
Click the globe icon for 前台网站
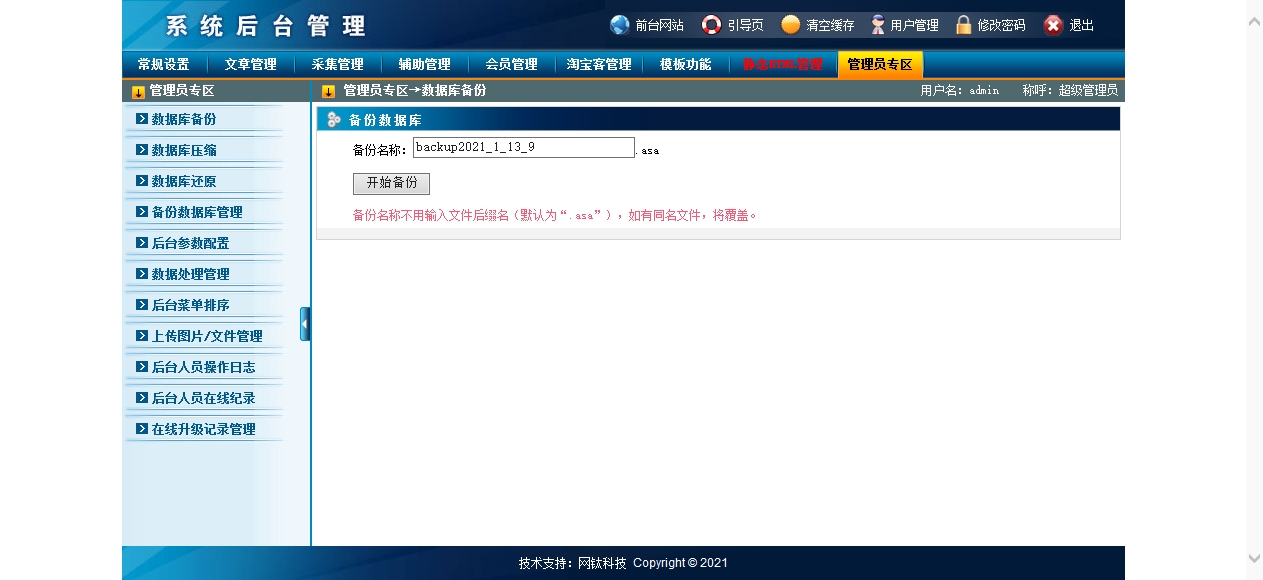tap(620, 25)
